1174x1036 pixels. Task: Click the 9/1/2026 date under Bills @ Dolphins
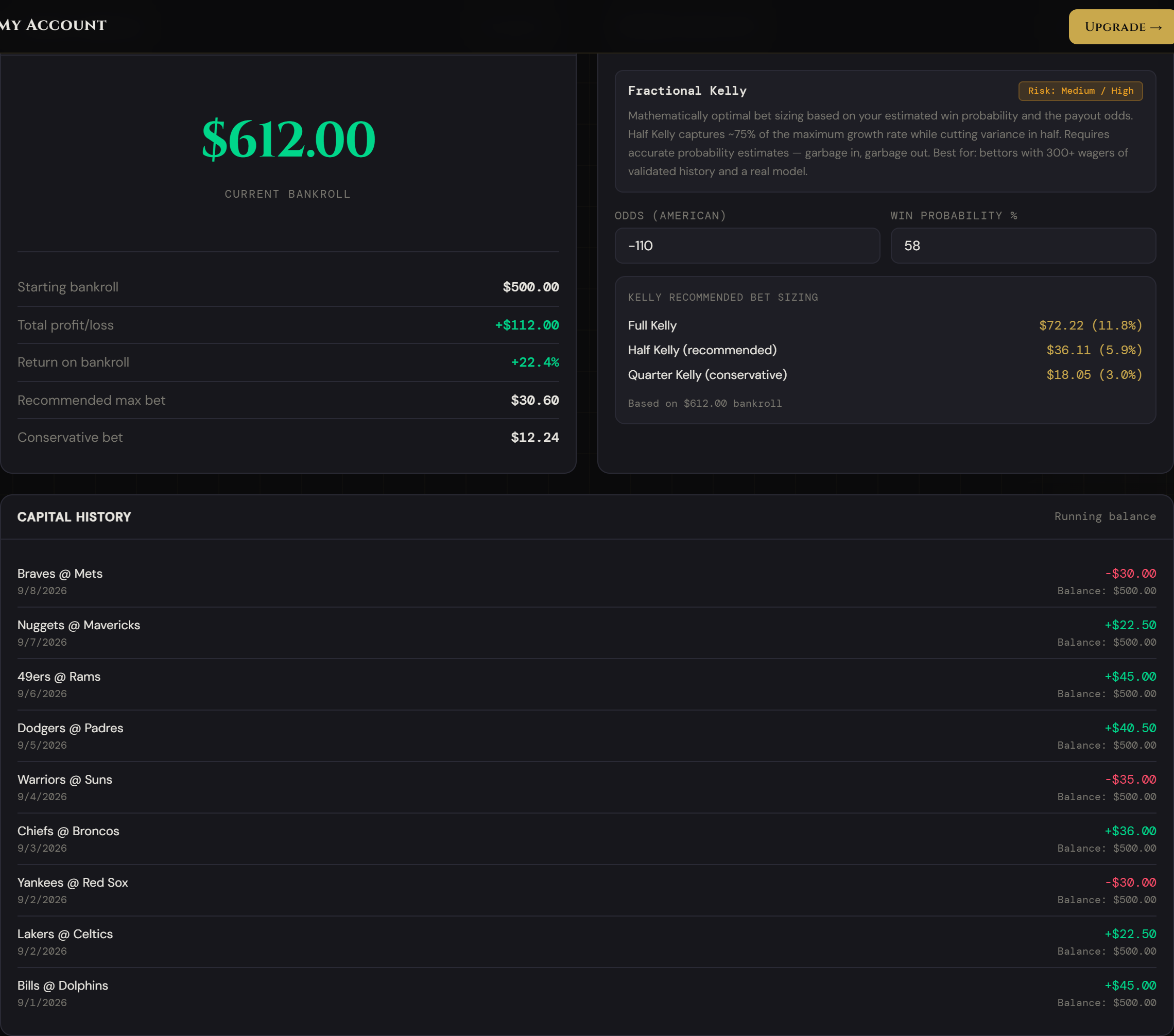coord(42,1003)
